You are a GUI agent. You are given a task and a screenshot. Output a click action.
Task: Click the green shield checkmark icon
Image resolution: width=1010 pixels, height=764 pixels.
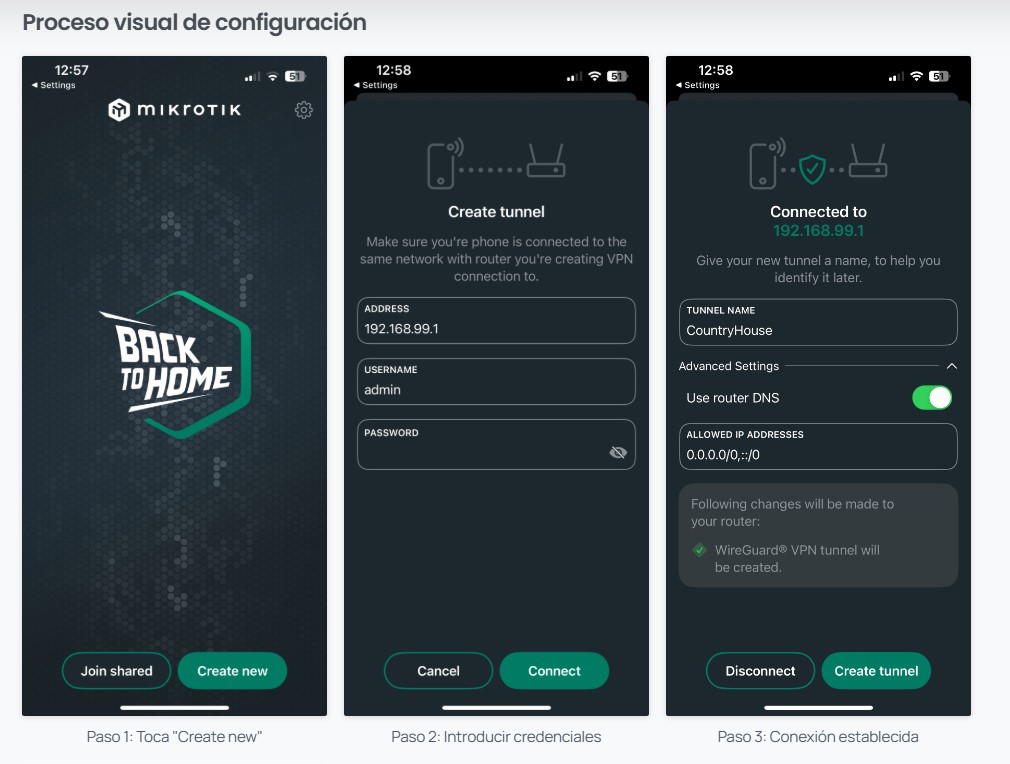[812, 169]
